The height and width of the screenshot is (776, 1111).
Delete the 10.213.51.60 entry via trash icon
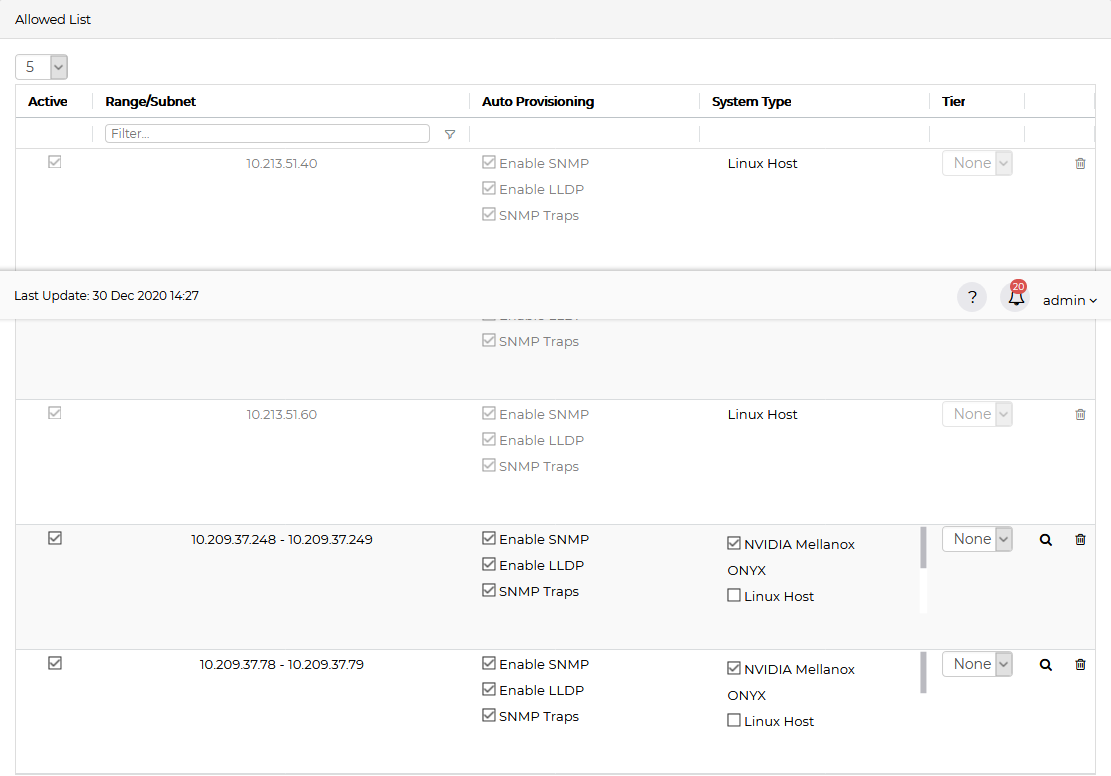(x=1080, y=415)
